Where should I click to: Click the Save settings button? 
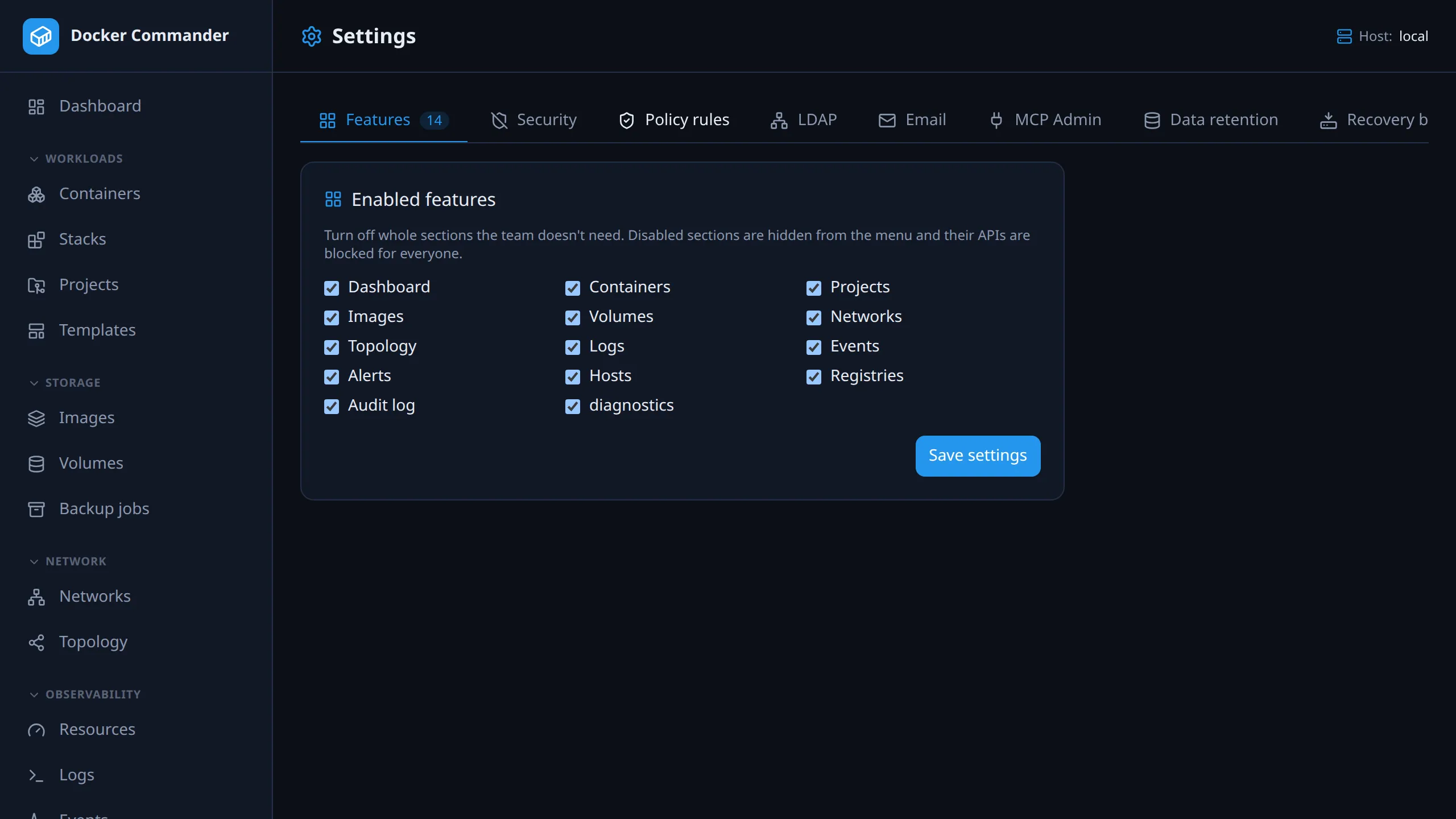[x=978, y=456]
